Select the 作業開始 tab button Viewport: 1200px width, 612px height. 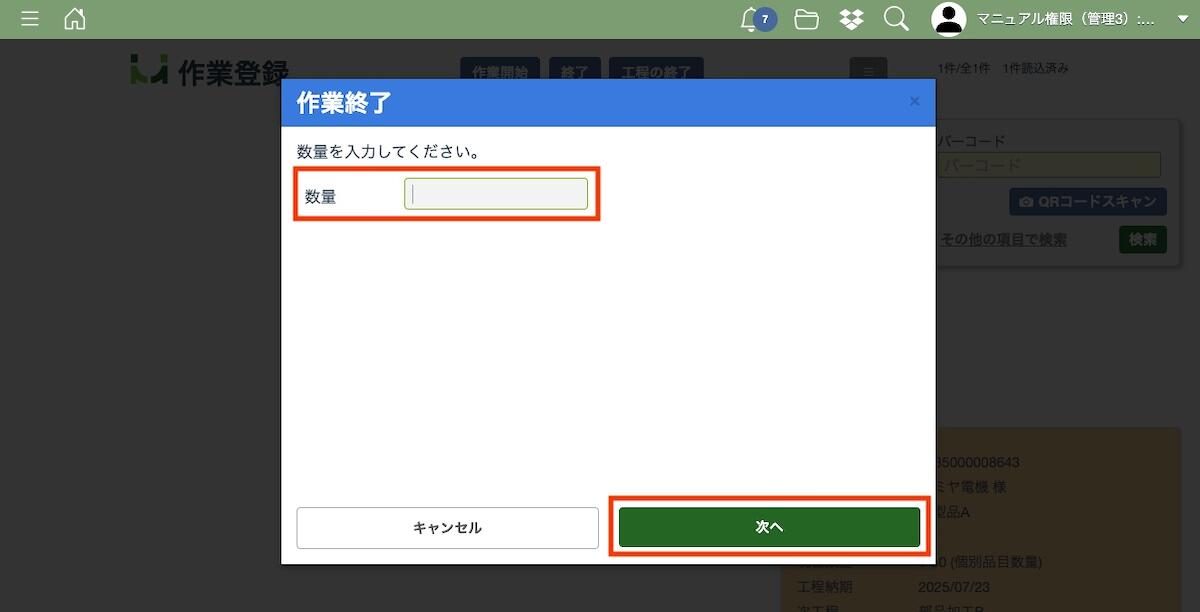(500, 70)
